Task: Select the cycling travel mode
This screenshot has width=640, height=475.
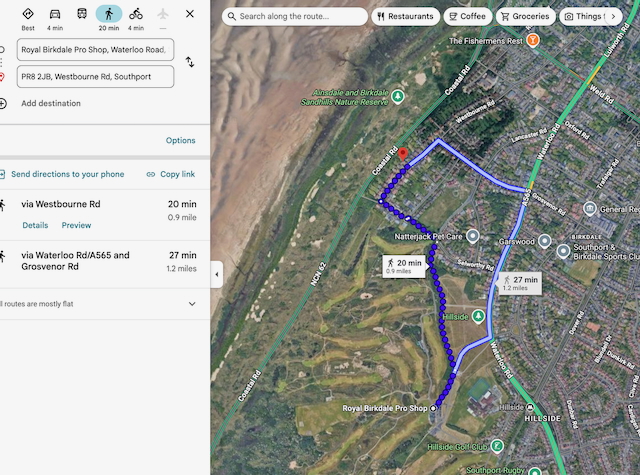Action: [136, 14]
